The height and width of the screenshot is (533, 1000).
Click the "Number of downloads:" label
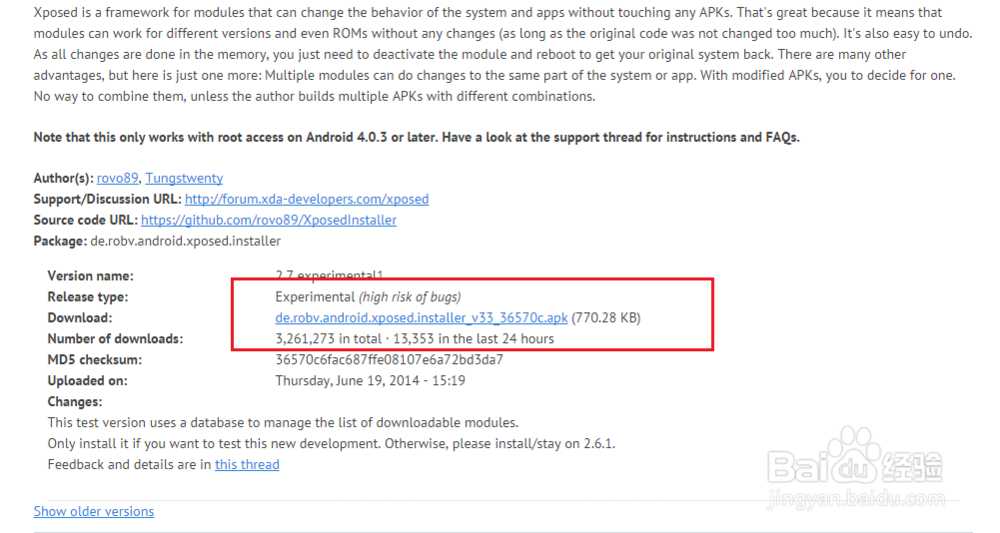(x=115, y=339)
